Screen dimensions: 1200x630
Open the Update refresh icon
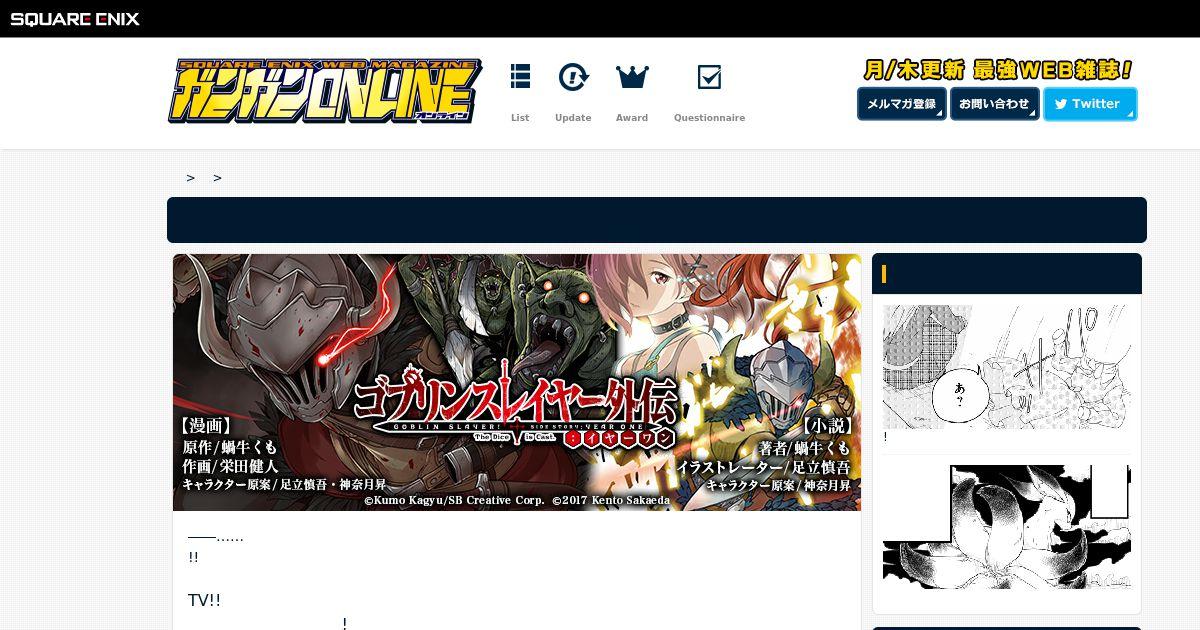pos(573,76)
